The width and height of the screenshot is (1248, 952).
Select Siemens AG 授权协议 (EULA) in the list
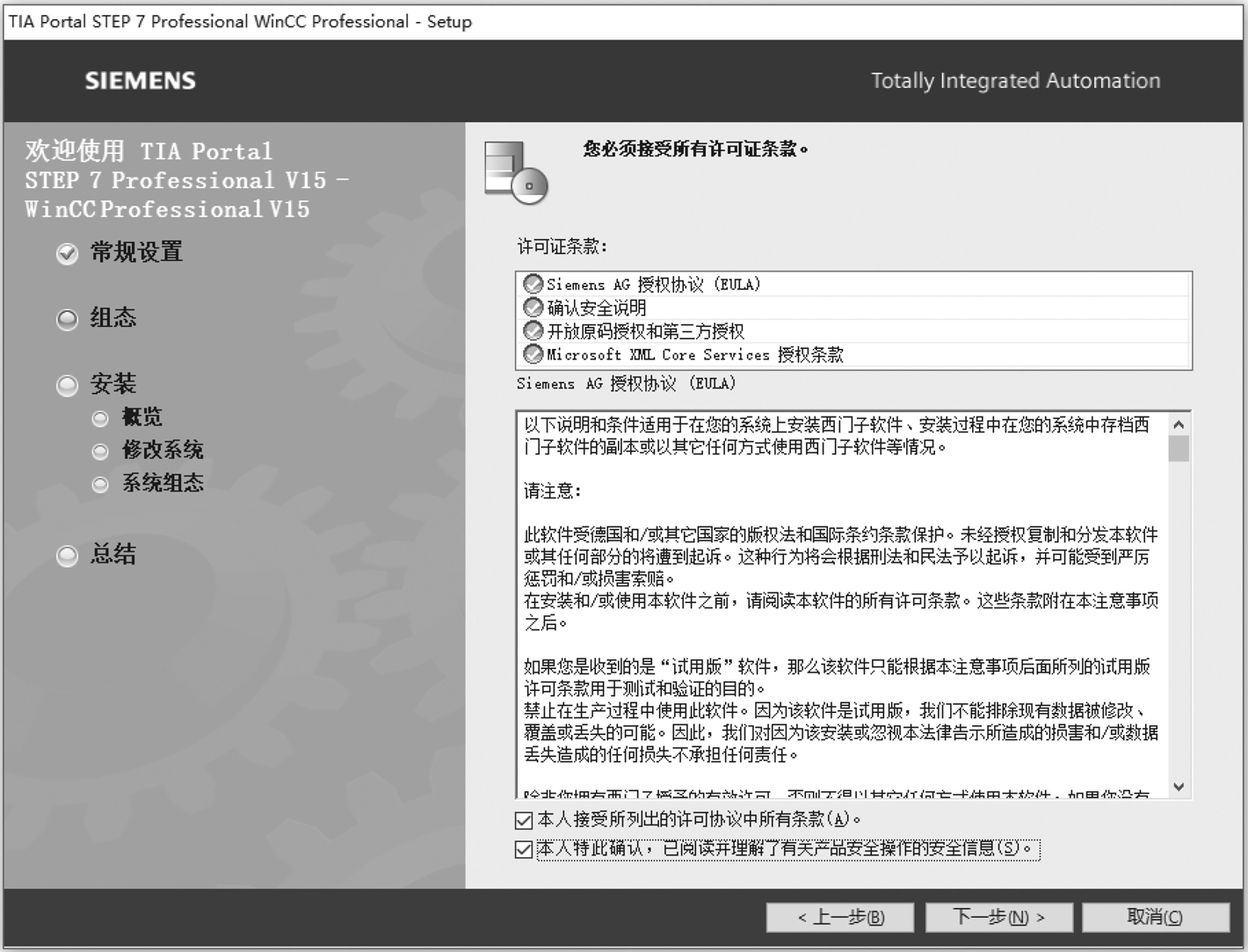pos(853,284)
